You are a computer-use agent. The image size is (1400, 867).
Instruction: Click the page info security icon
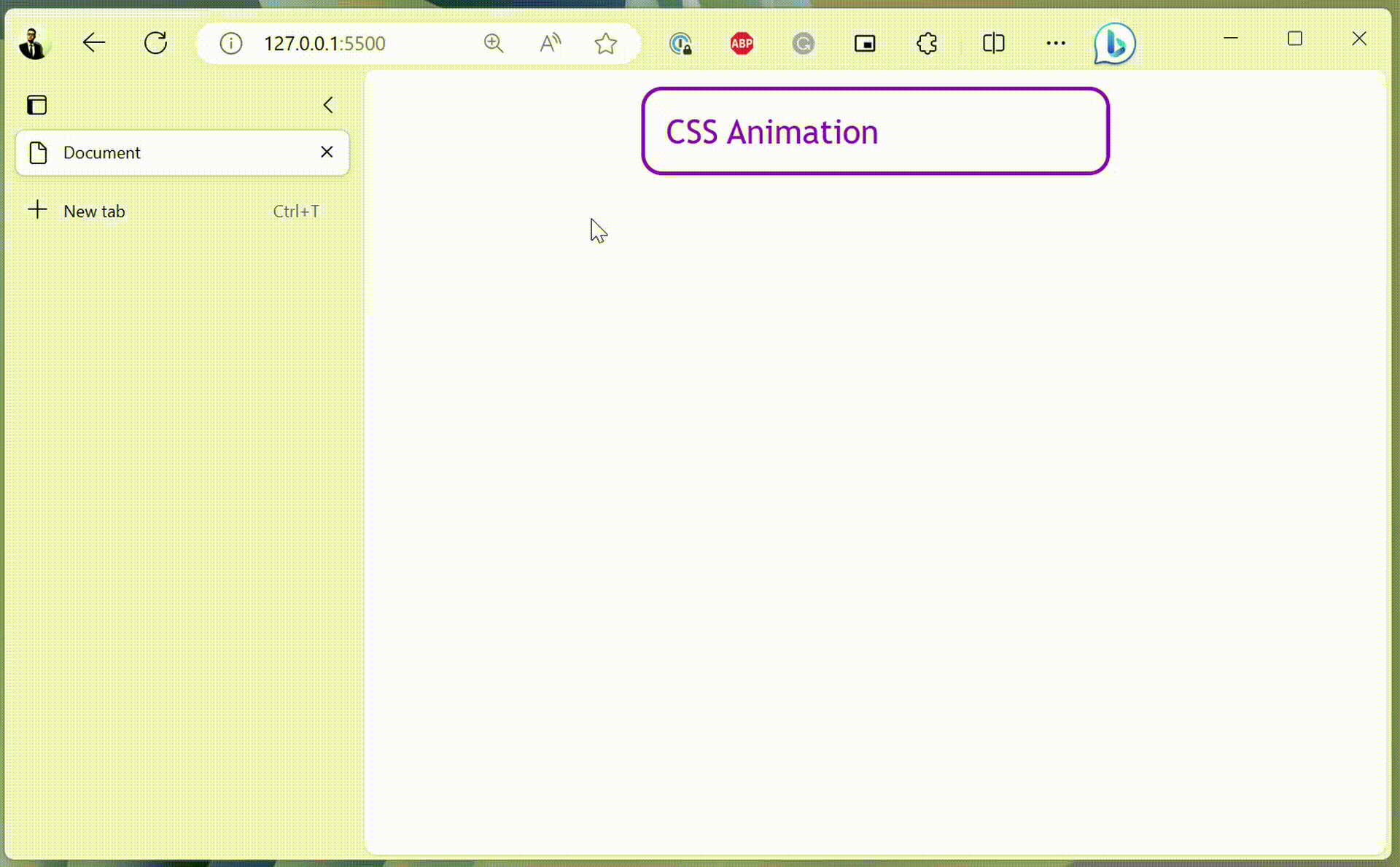click(231, 43)
